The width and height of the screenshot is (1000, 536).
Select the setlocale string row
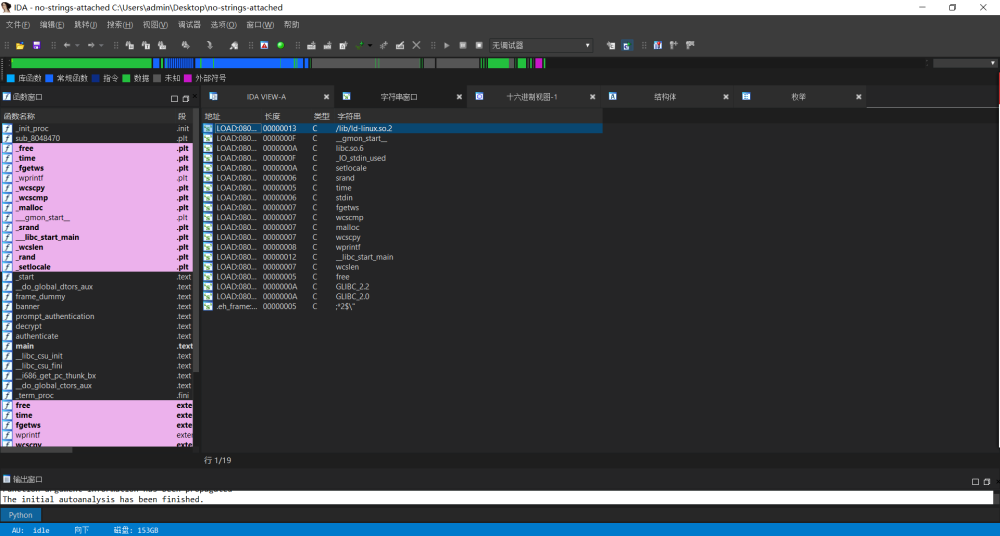point(402,168)
